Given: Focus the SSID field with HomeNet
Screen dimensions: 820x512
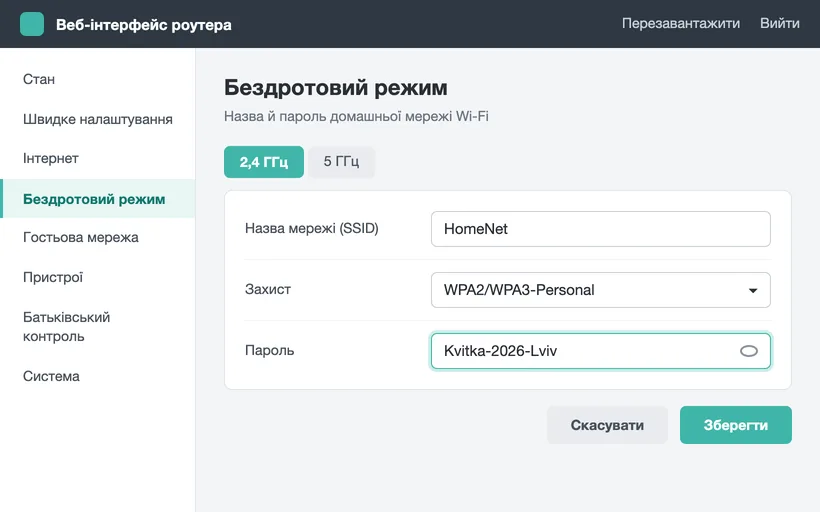Looking at the screenshot, I should pyautogui.click(x=600, y=229).
